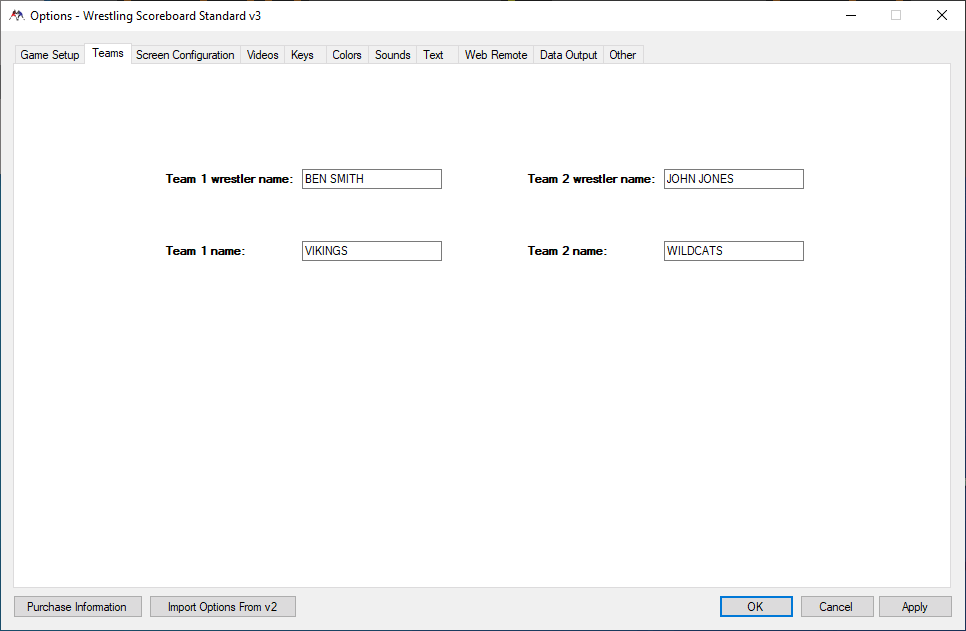Select the Teams tab
The image size is (966, 631).
(x=108, y=54)
